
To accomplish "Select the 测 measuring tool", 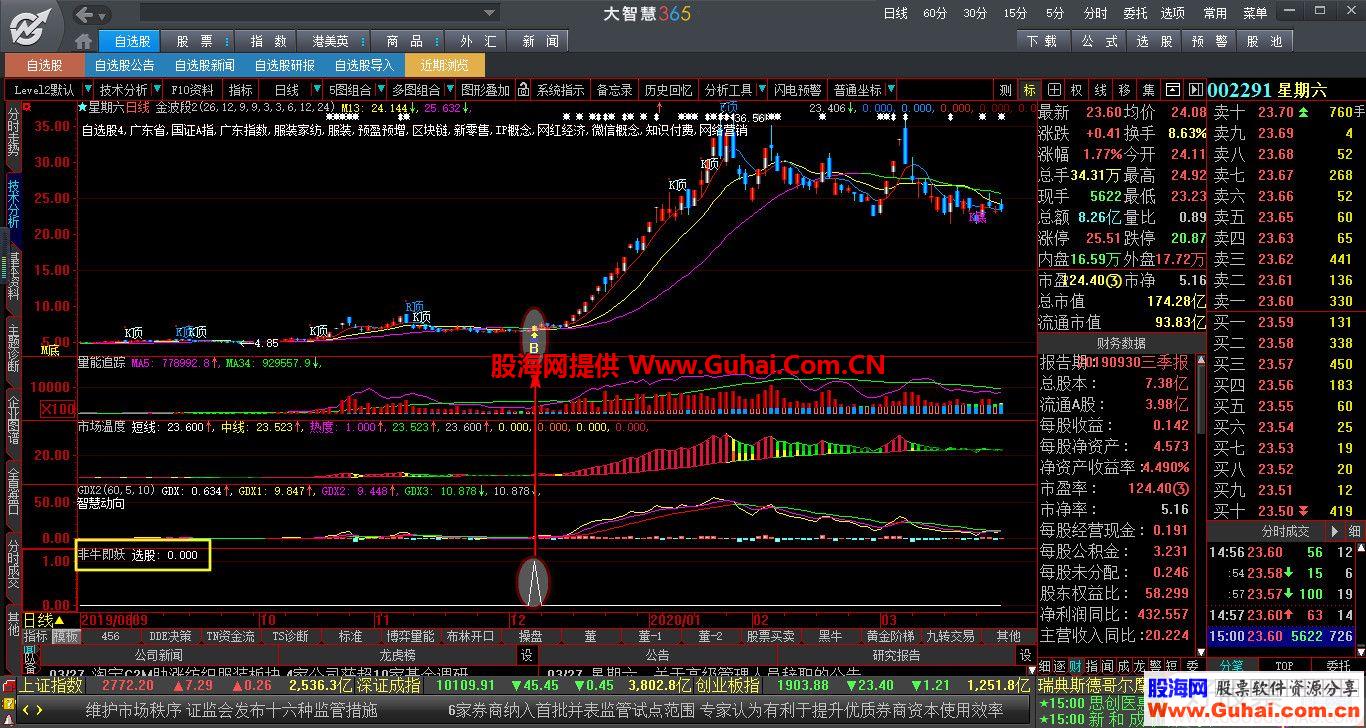I will (1005, 89).
